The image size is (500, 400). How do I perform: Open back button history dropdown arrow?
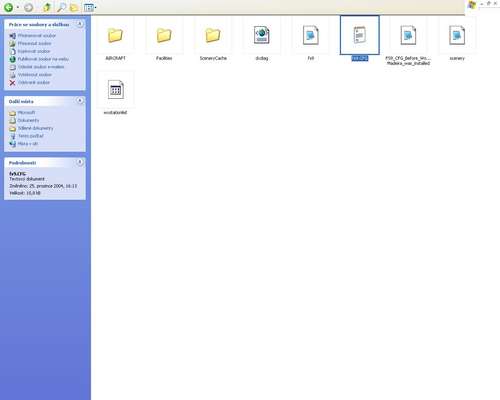(18, 7)
